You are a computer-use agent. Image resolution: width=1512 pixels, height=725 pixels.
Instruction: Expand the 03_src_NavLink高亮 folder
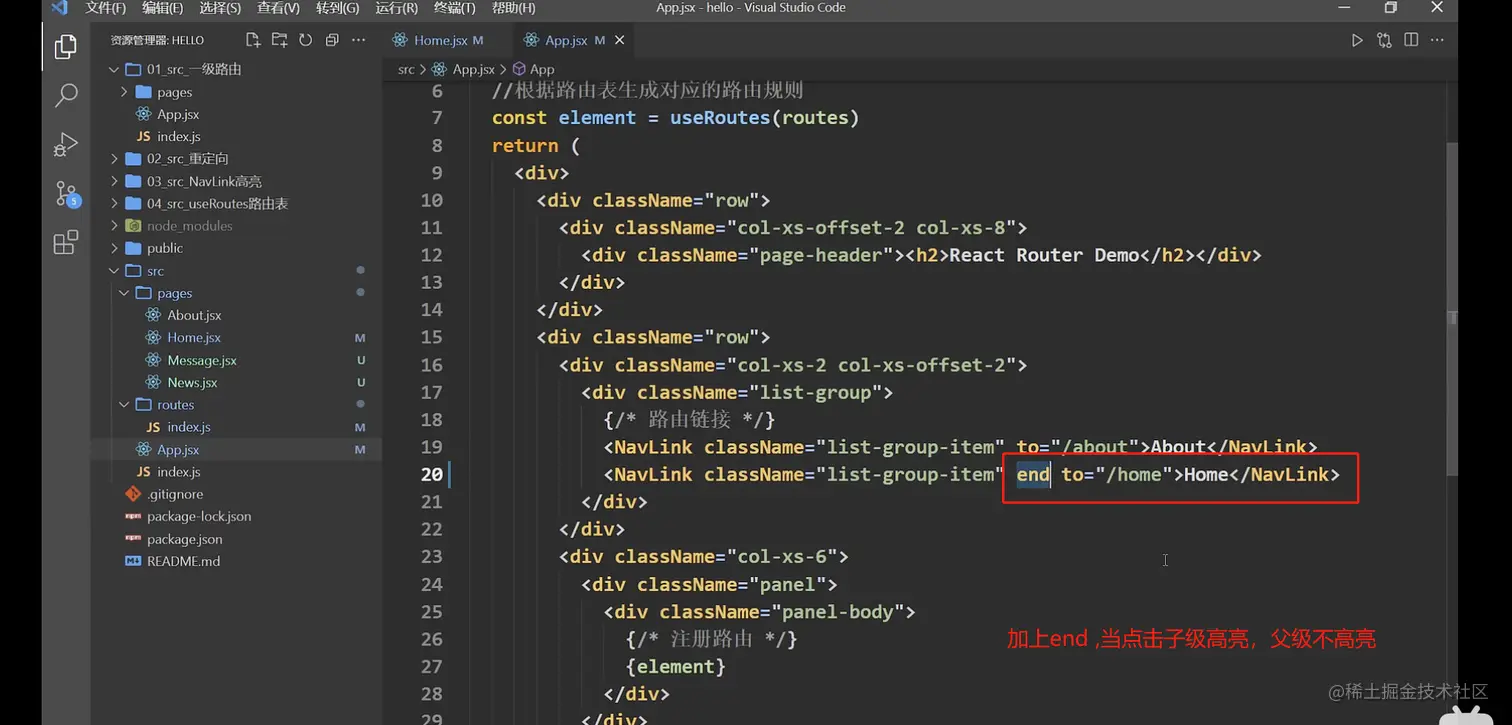click(113, 181)
